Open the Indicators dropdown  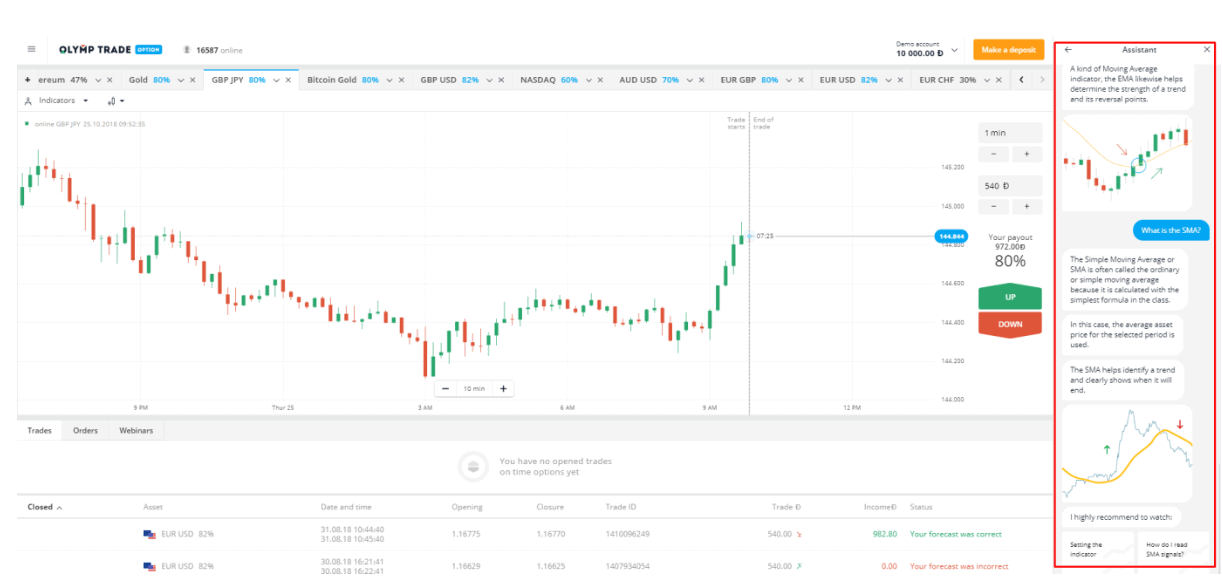[56, 101]
